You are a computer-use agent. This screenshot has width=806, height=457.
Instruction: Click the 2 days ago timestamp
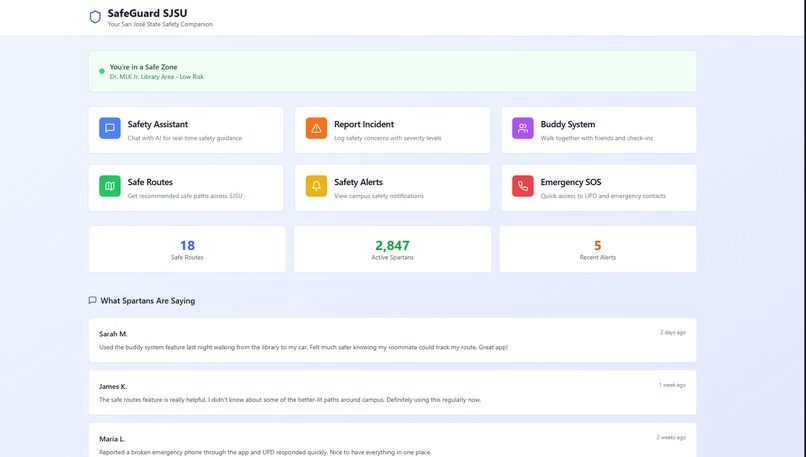673,333
